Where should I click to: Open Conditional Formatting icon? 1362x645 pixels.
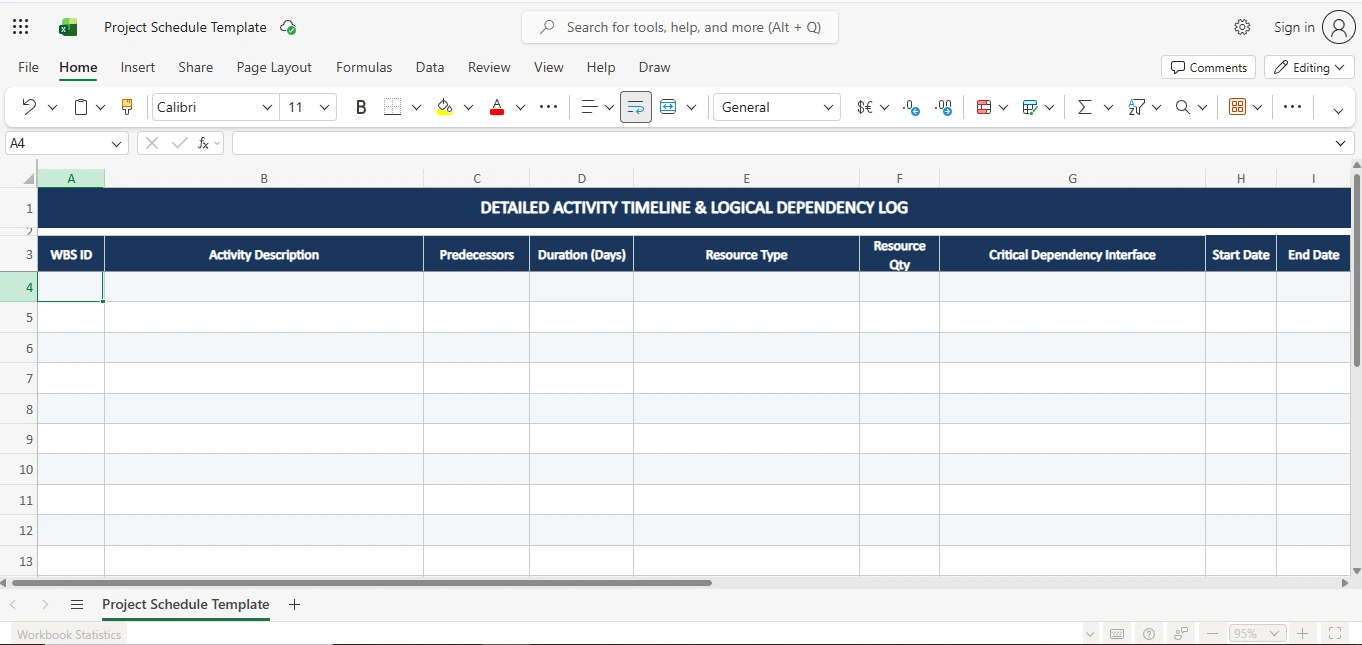pos(983,107)
